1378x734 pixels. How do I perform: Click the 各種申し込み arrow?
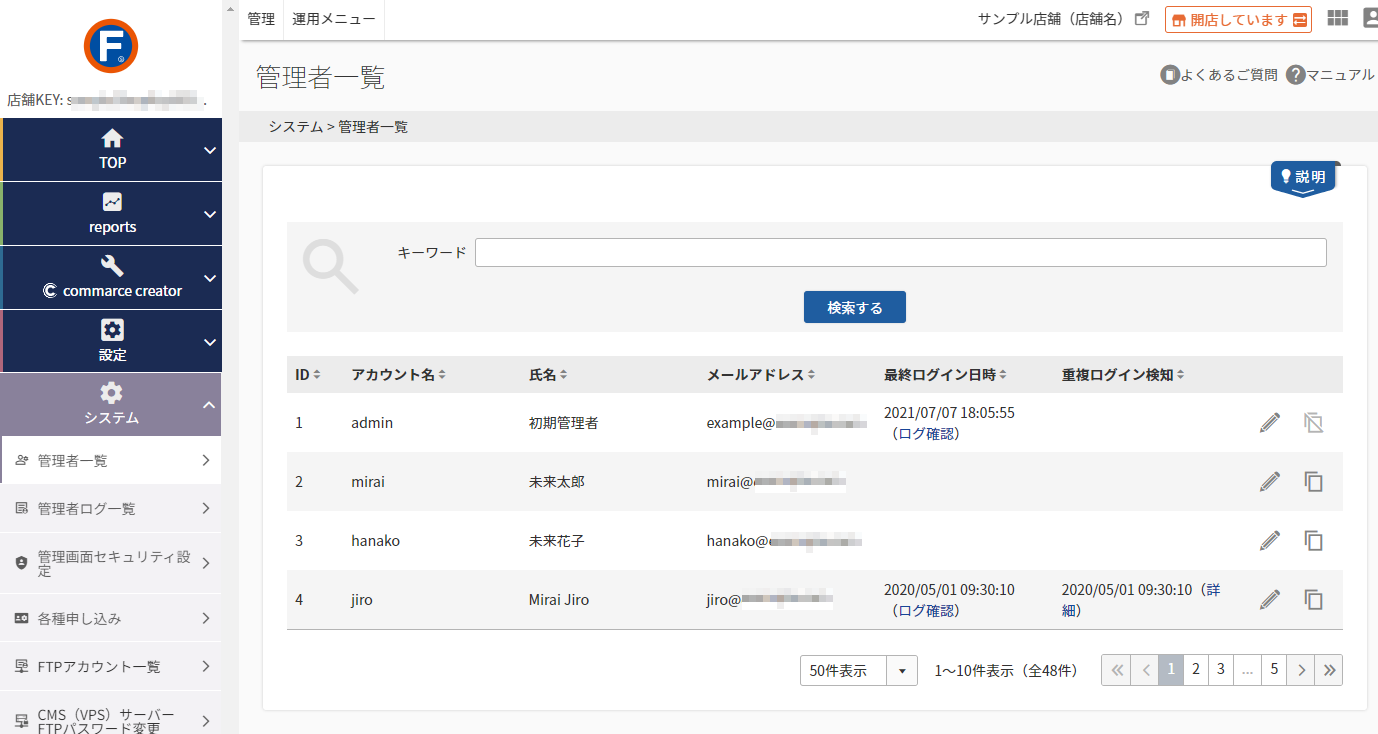point(205,618)
